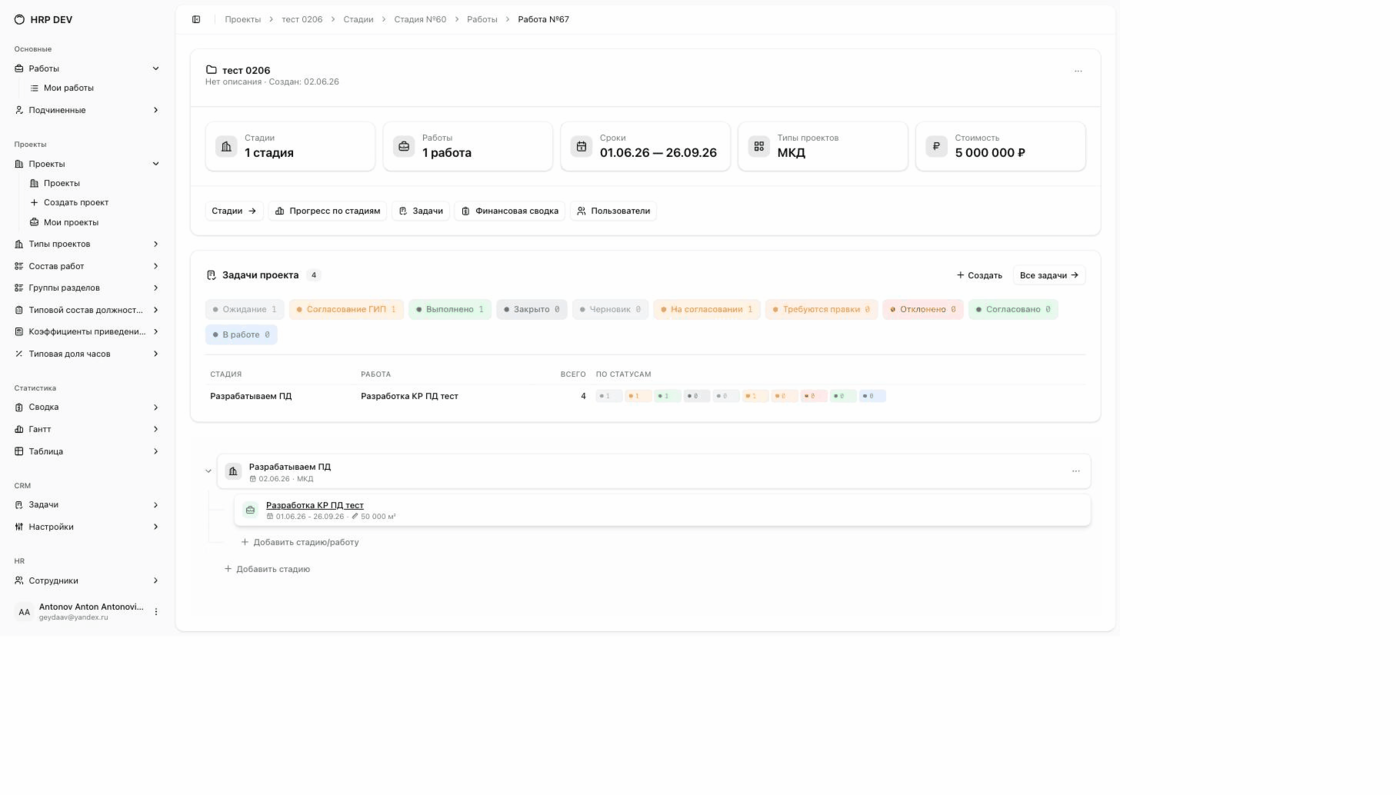Open Все задачи
Viewport: 1400px width, 795px height.
tap(1049, 275)
